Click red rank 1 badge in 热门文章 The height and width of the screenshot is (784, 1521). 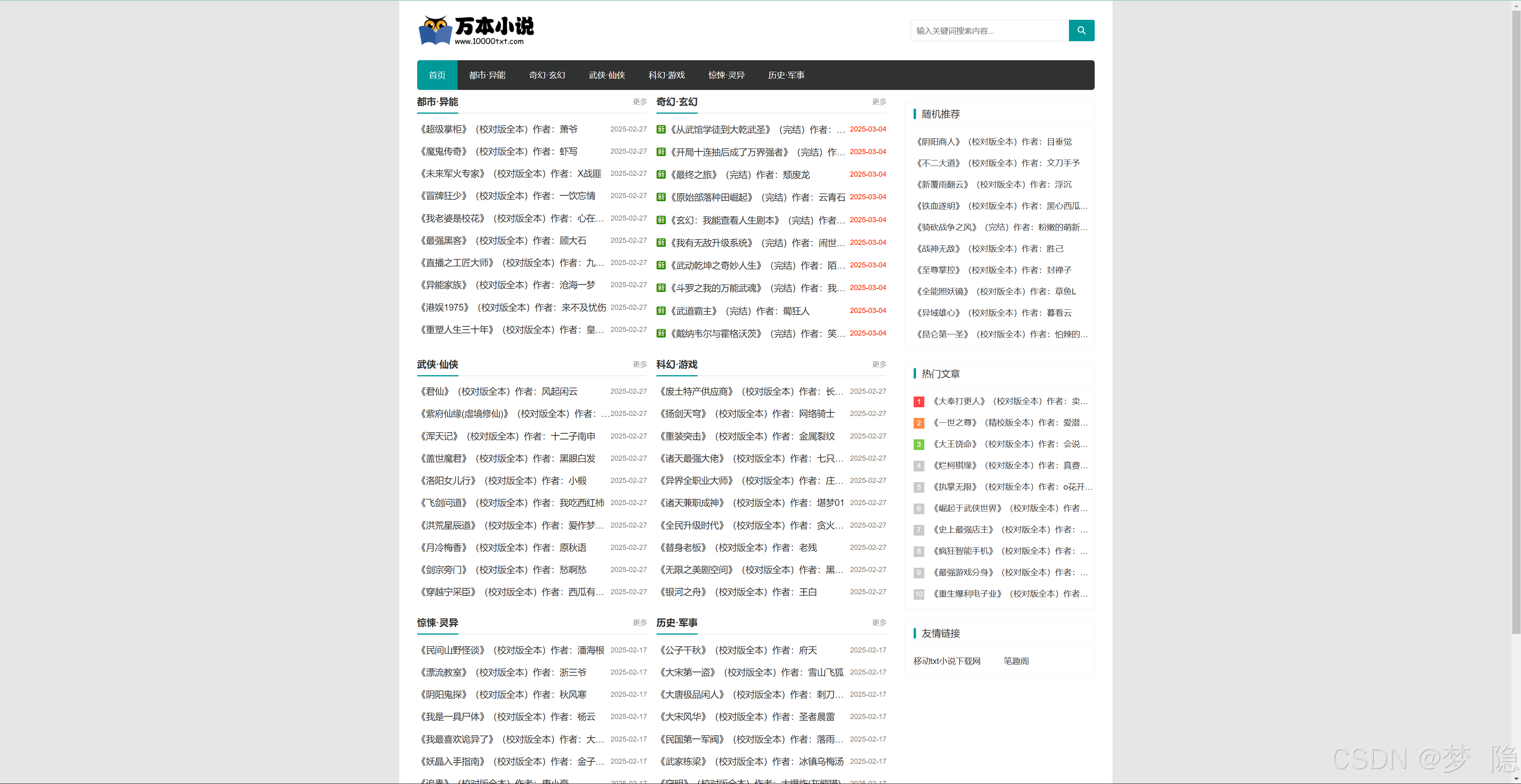[919, 401]
